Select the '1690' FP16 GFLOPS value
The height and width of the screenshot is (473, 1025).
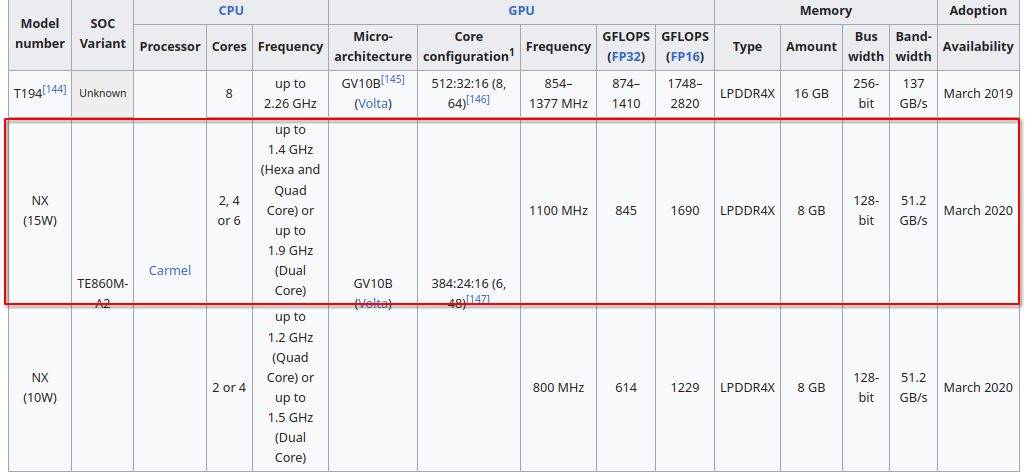point(684,210)
